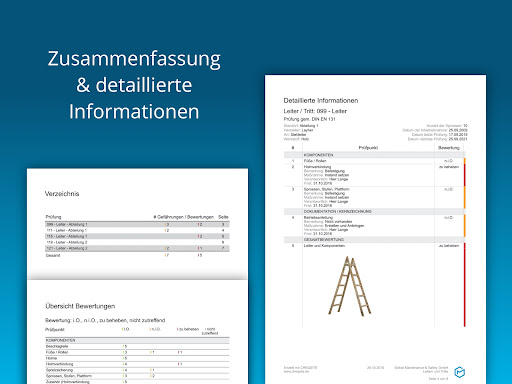The height and width of the screenshot is (384, 512).
Task: Click the 'Holmverbindung' row in overview table
Action: click(137, 364)
